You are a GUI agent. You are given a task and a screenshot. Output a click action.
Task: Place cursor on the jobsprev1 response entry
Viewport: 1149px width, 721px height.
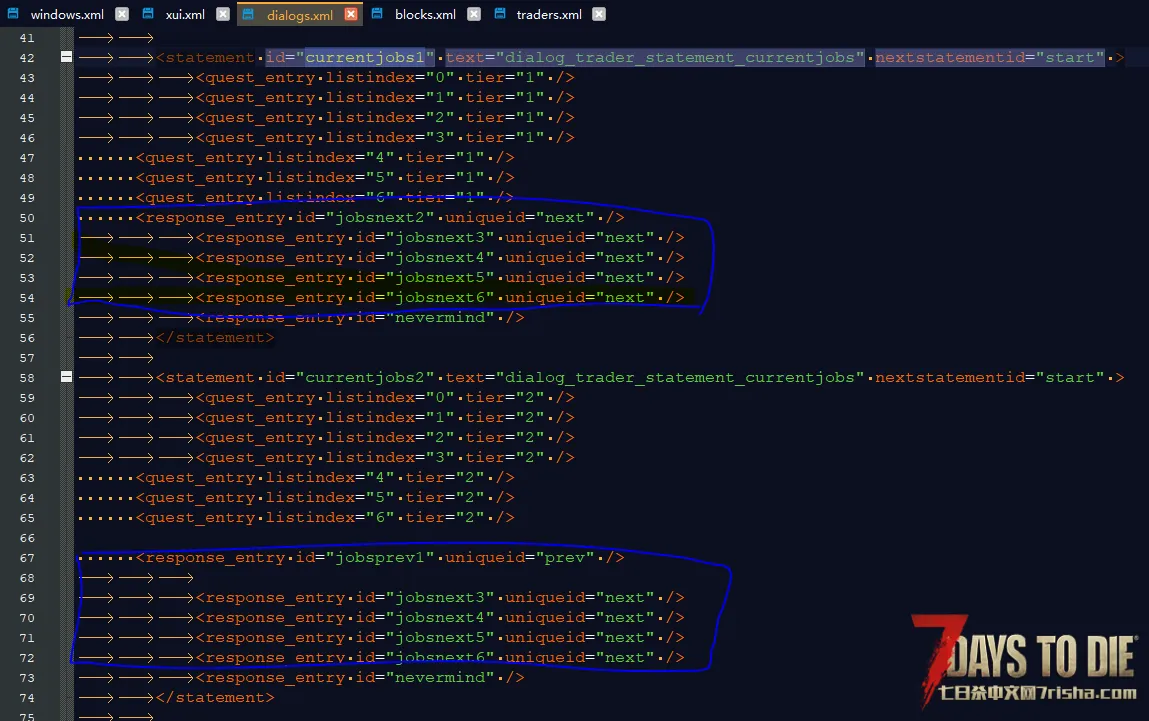[x=380, y=558]
